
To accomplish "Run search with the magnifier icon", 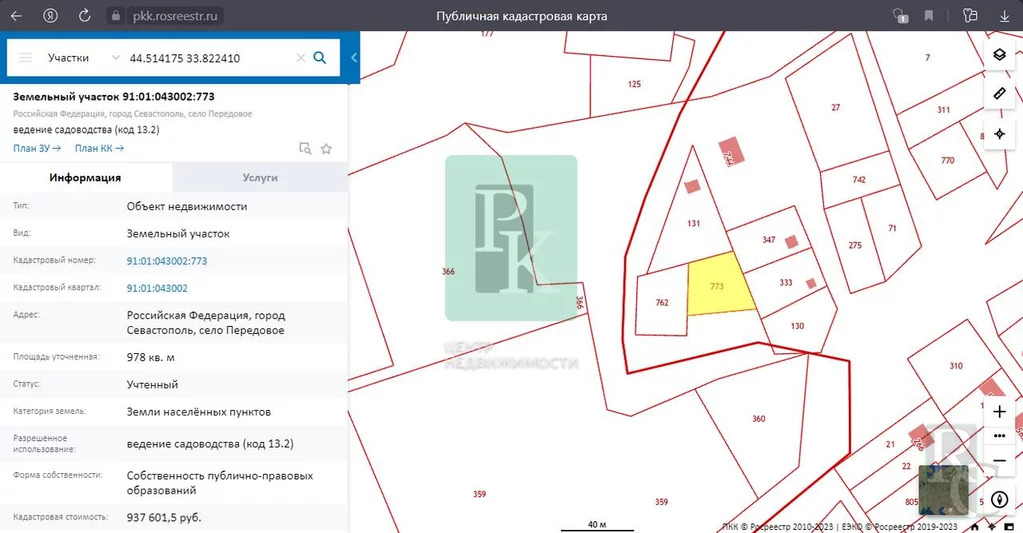I will (320, 57).
